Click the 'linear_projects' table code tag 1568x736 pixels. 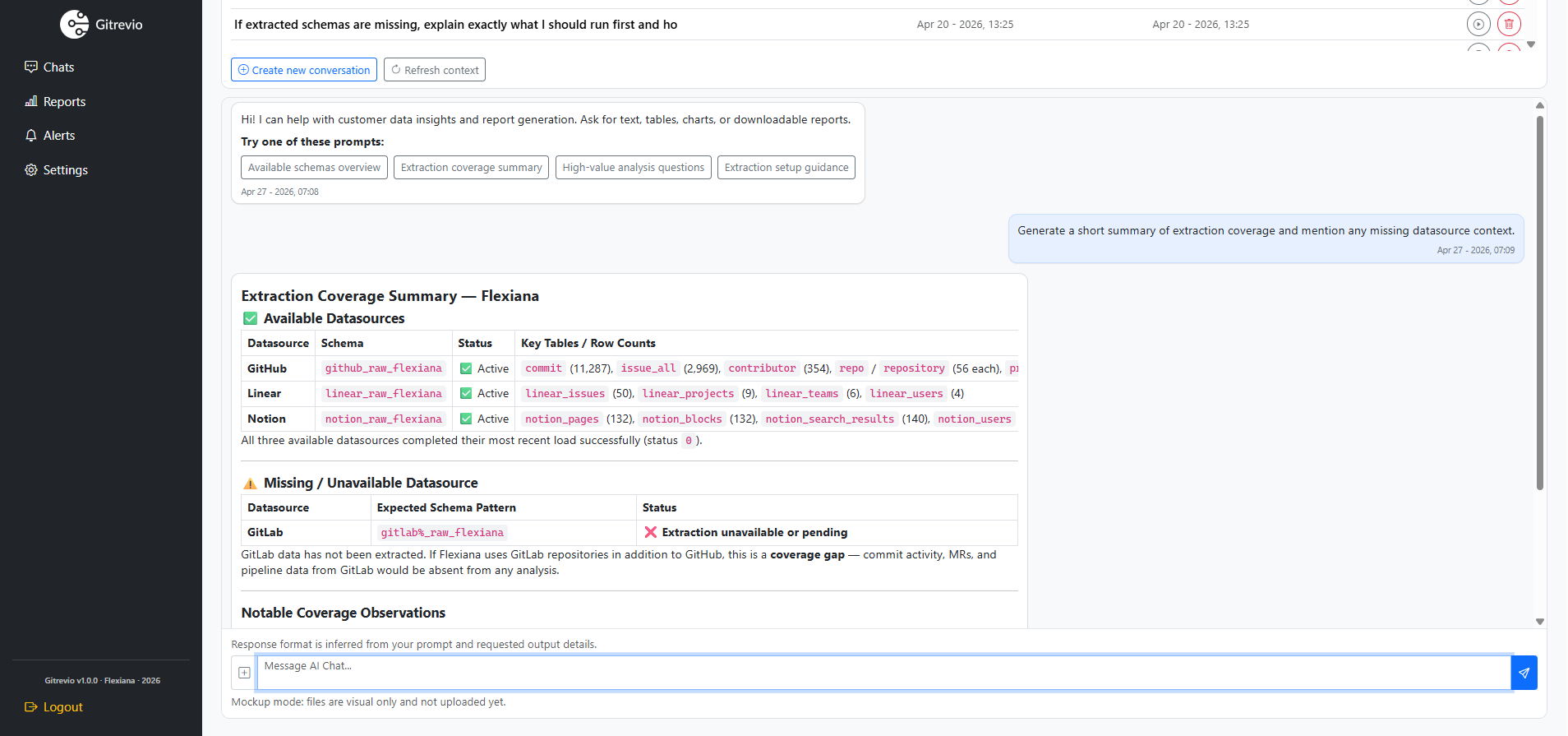pyautogui.click(x=688, y=394)
